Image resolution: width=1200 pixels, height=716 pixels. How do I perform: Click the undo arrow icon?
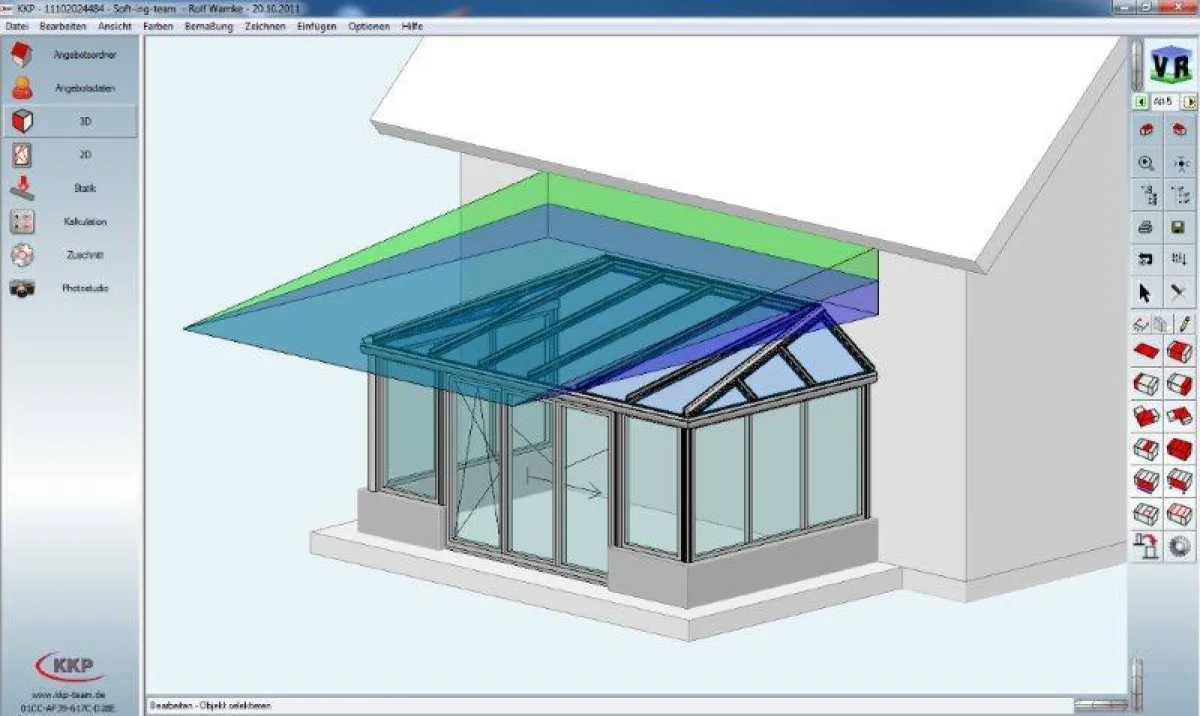[1146, 259]
